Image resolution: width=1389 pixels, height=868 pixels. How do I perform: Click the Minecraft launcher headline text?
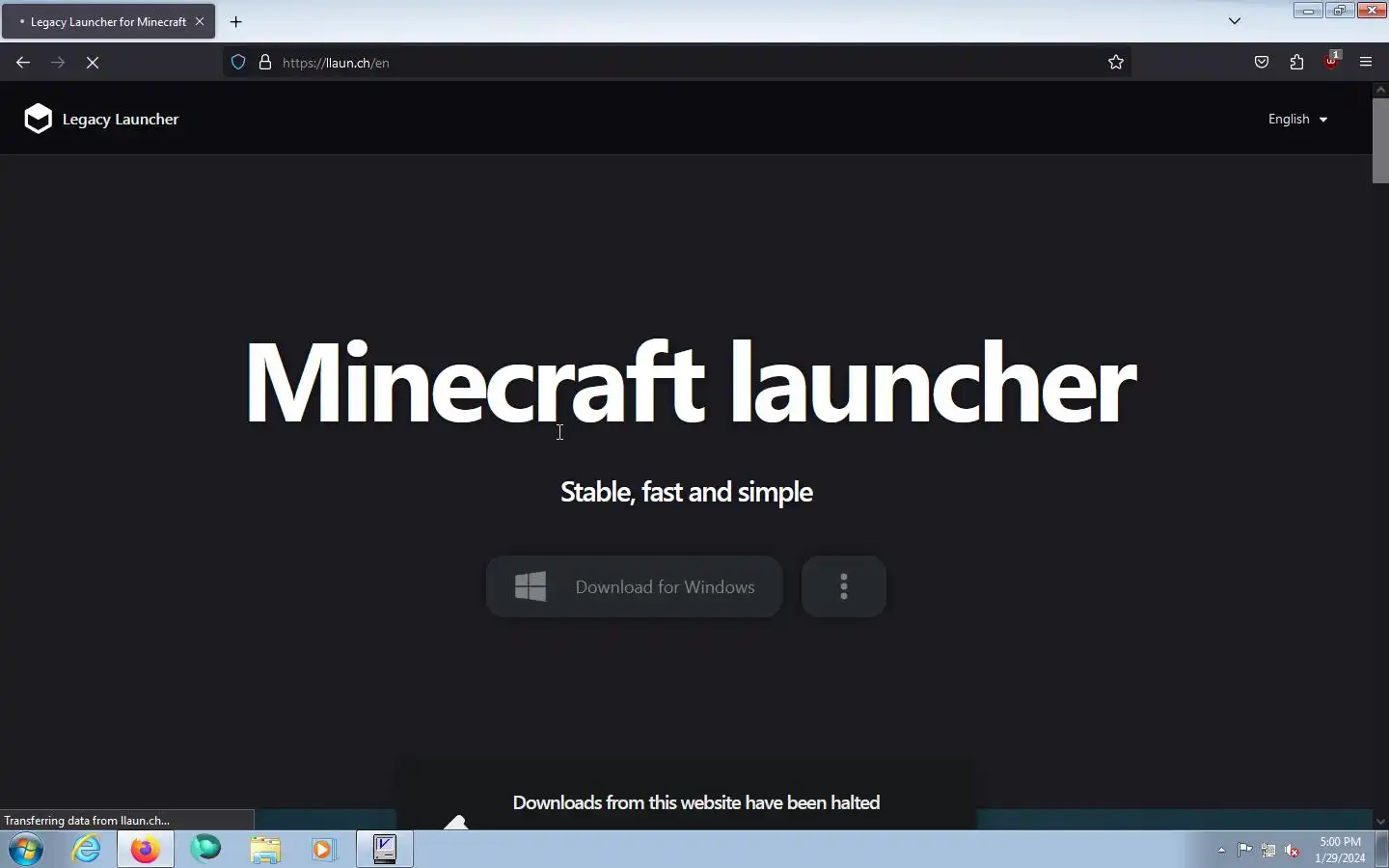pos(691,383)
